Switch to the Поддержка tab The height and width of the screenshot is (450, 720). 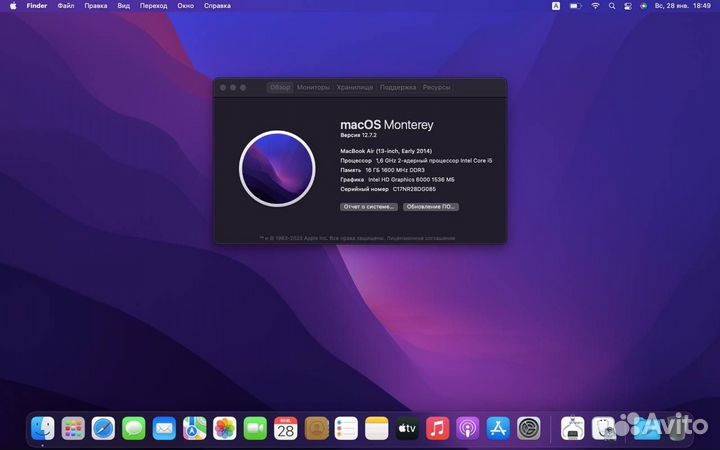[398, 87]
